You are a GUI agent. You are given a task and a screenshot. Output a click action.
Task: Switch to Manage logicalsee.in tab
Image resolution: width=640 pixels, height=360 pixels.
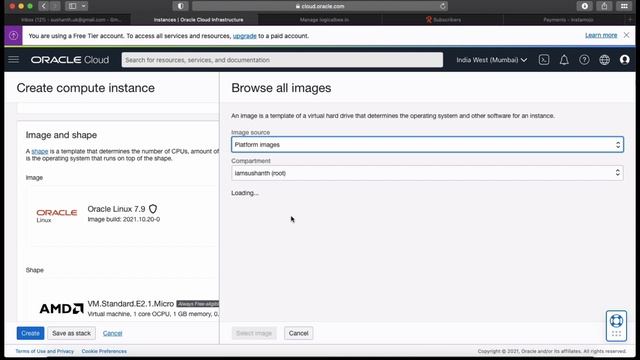pos(324,20)
